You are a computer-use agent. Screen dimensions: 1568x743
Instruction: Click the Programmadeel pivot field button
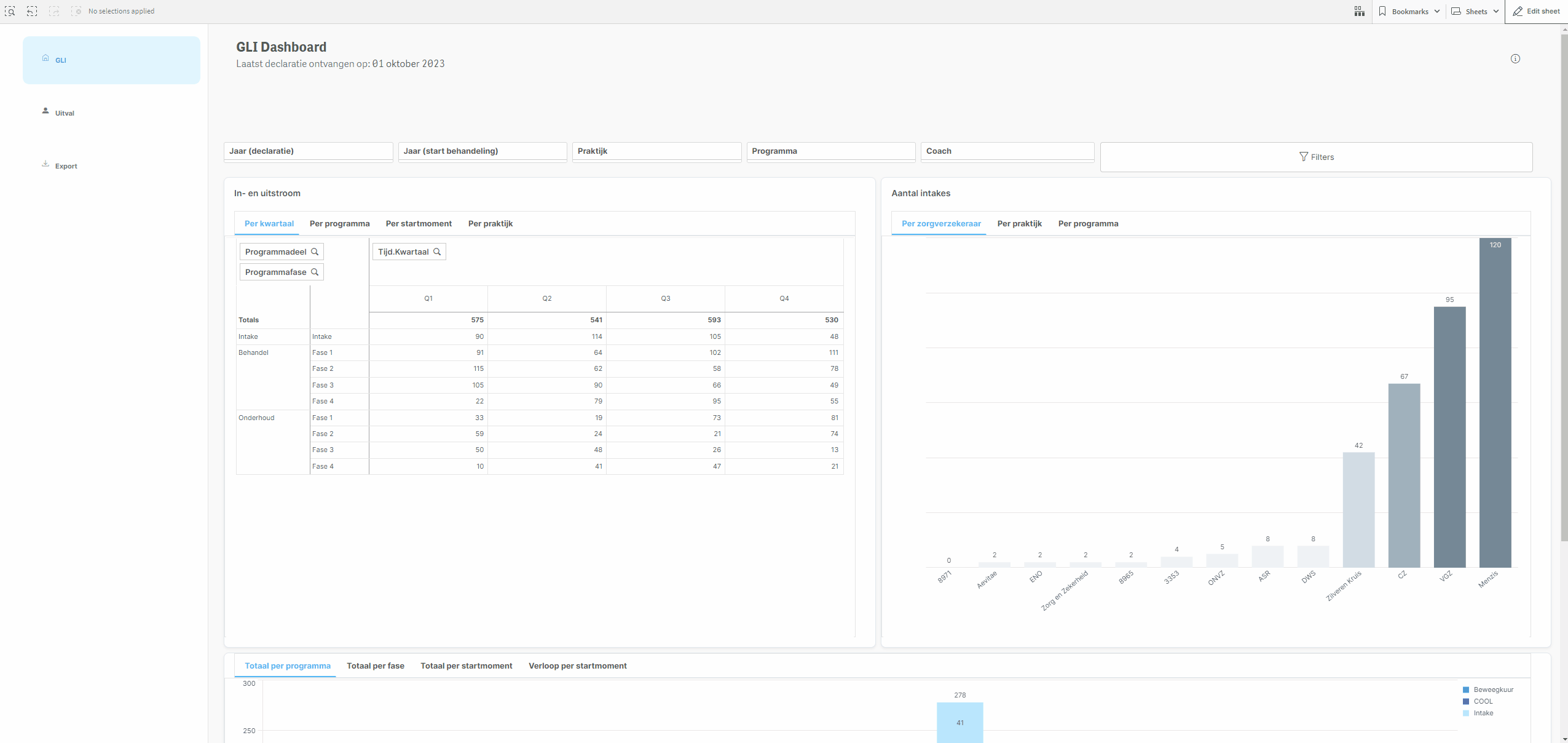pos(281,252)
